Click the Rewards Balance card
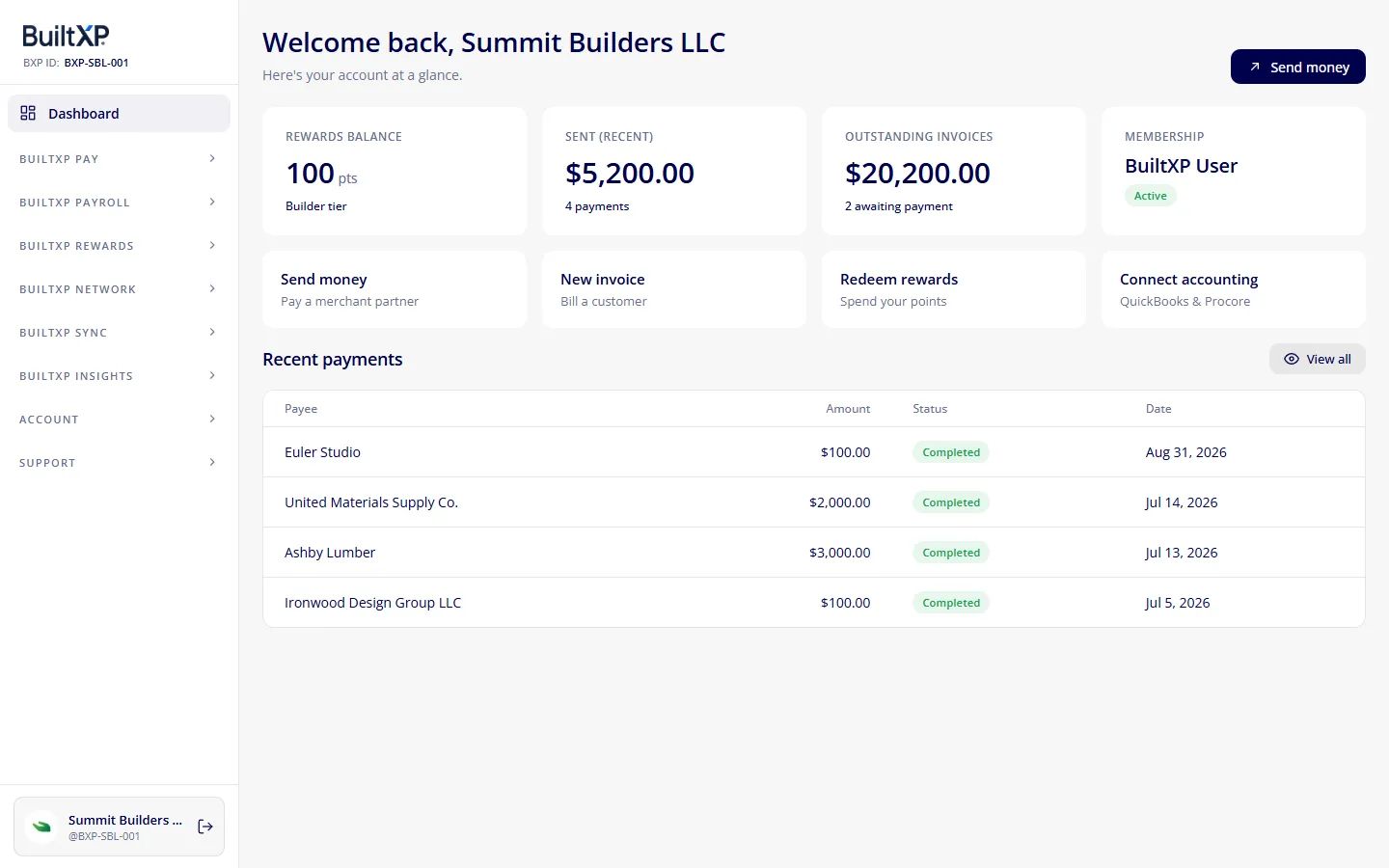This screenshot has width=1389, height=868. pos(395,171)
